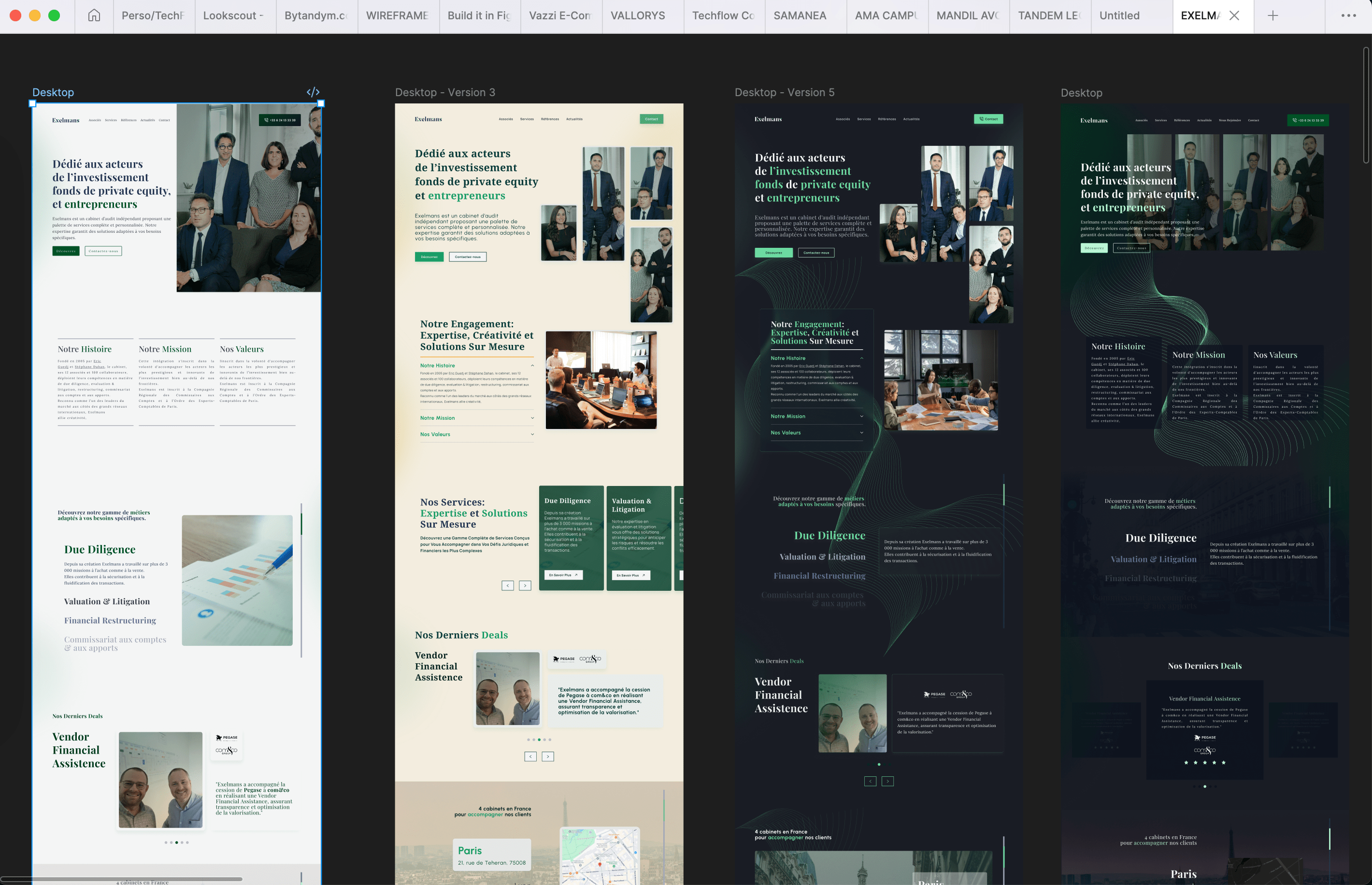
Task: Collapse Notre Histoire accordion in Version 3
Action: click(x=532, y=366)
